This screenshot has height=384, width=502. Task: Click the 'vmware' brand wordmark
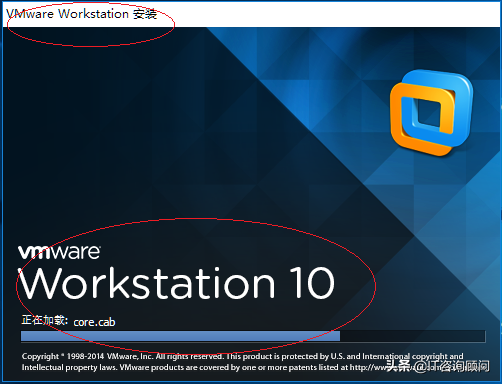tap(59, 252)
